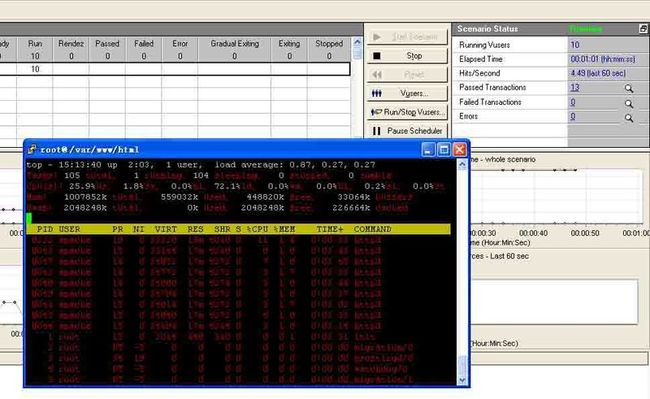
Task: Click the Scenario Status panel undock icon
Action: point(643,29)
